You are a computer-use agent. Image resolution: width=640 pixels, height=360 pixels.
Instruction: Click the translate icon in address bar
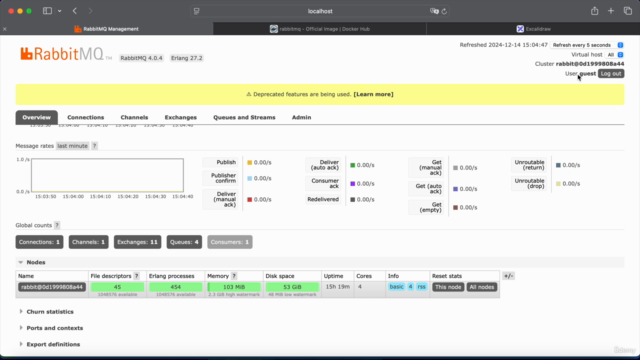[x=434, y=11]
